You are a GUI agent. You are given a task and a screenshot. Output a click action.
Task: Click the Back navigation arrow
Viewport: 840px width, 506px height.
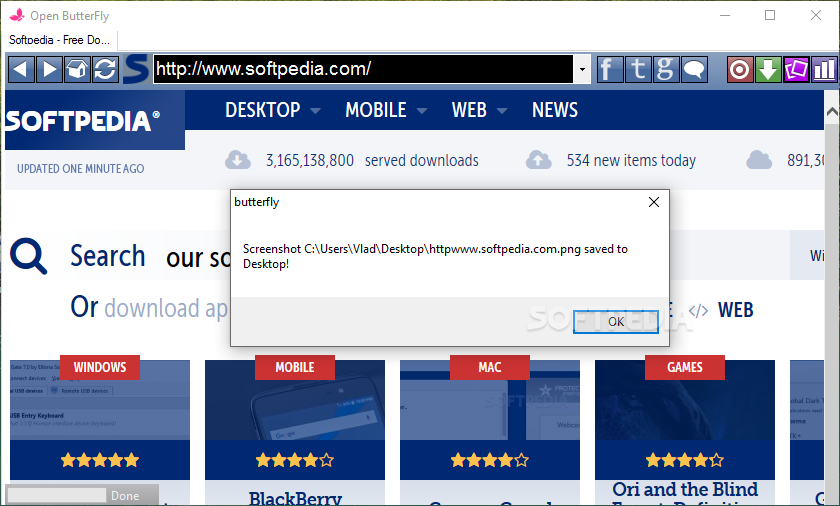coord(20,69)
